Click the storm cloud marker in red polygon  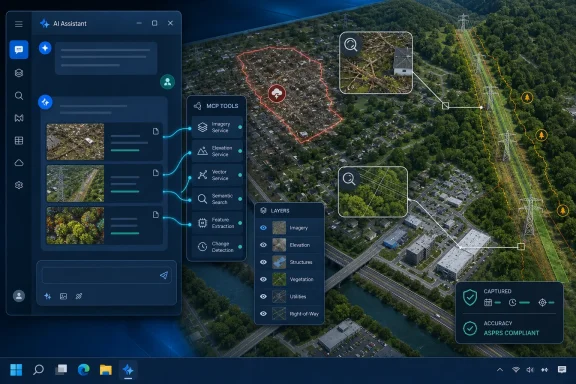tap(277, 93)
